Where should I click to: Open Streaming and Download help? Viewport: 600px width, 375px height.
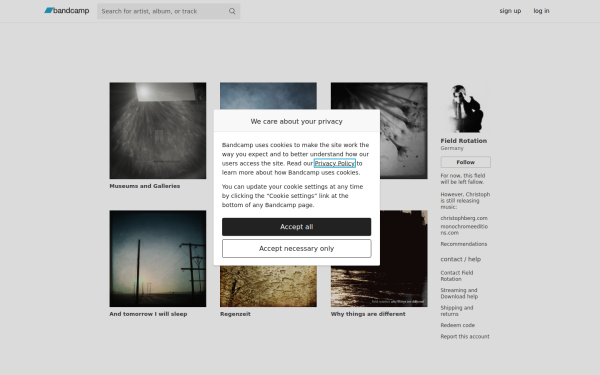click(x=459, y=293)
